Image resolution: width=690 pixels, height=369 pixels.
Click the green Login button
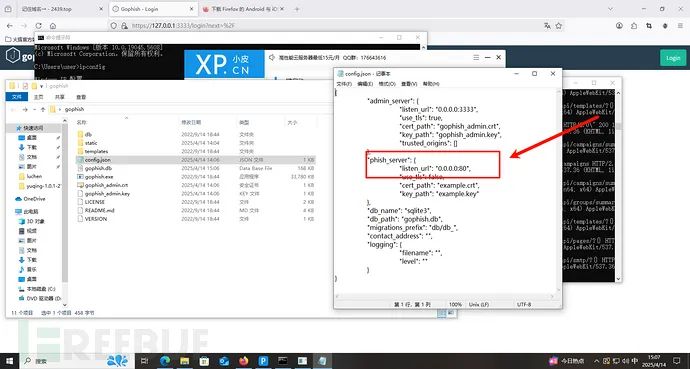tap(673, 58)
